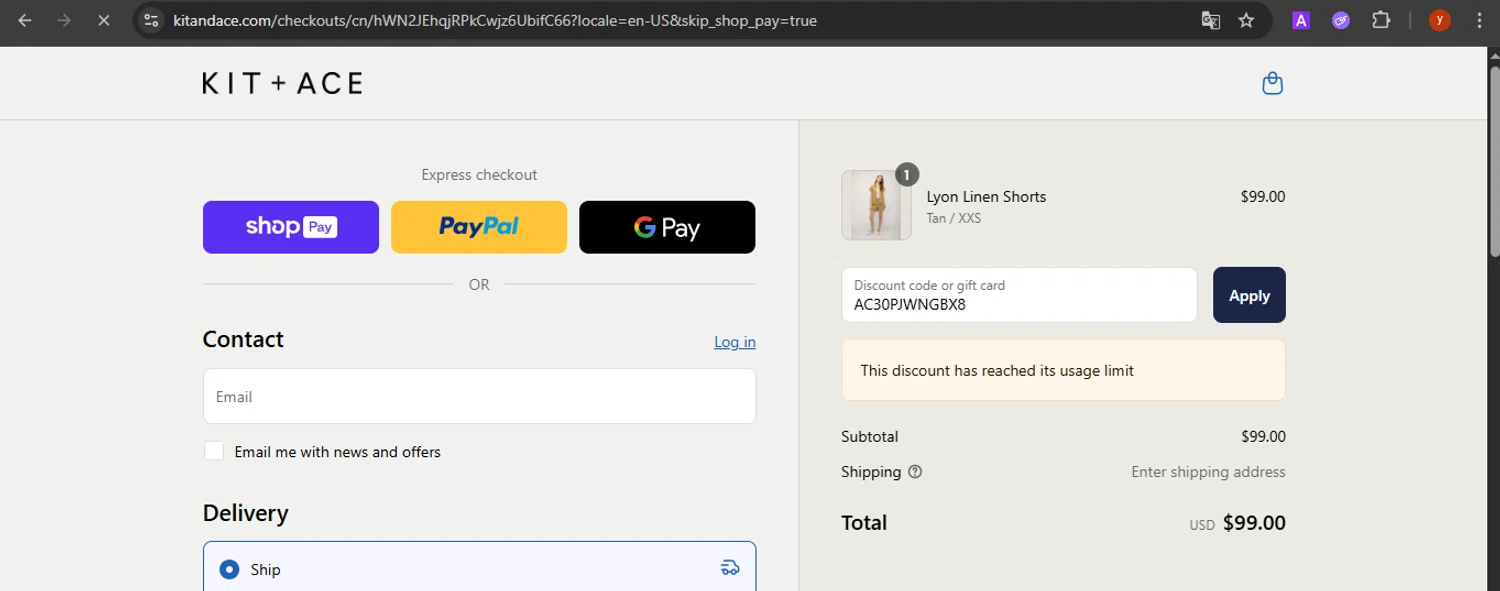Click the Express checkout label
Screen dimensions: 1500x591
pos(479,175)
